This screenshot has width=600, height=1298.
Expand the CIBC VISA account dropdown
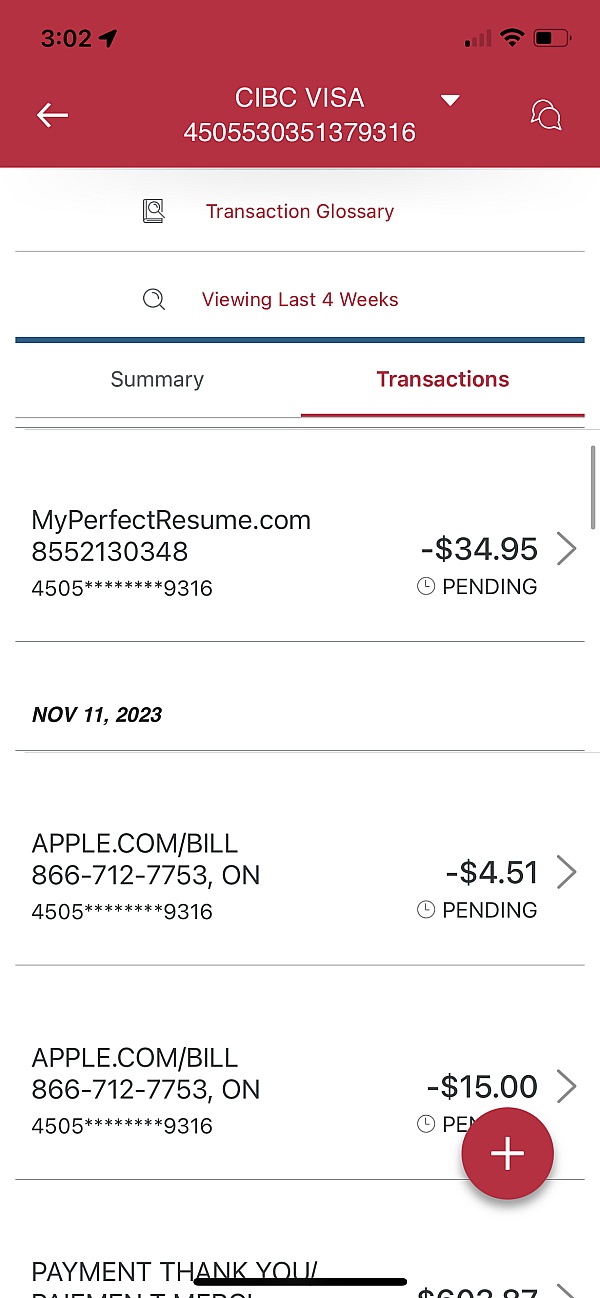pos(450,100)
